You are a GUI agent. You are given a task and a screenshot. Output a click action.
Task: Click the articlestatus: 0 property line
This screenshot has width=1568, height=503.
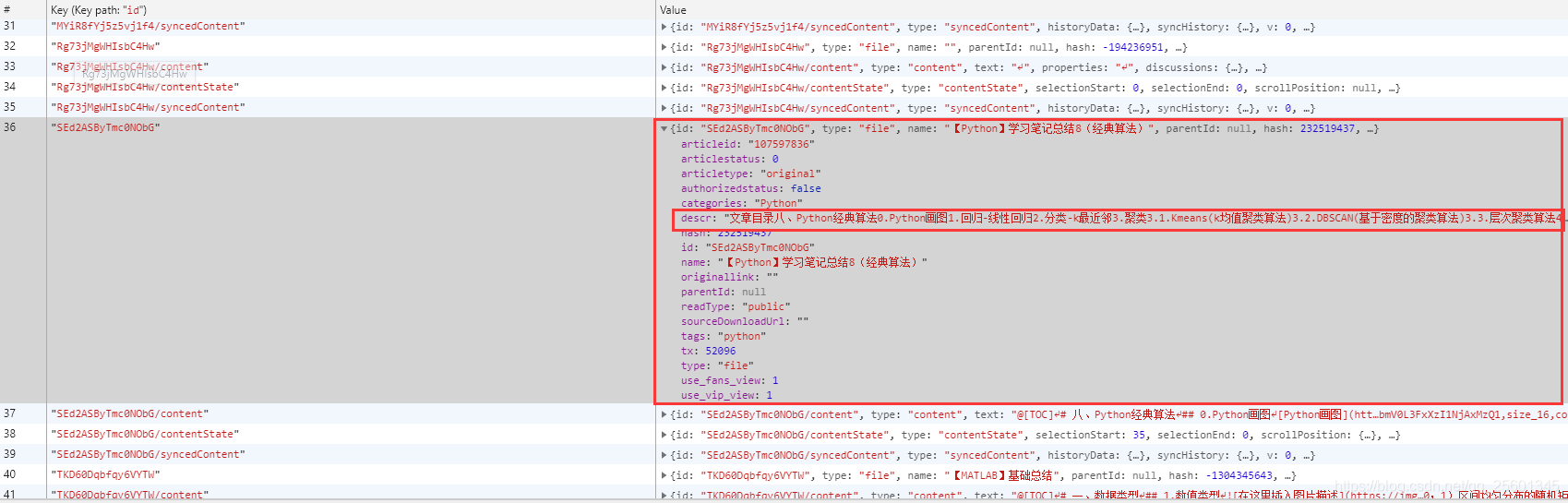click(x=729, y=159)
